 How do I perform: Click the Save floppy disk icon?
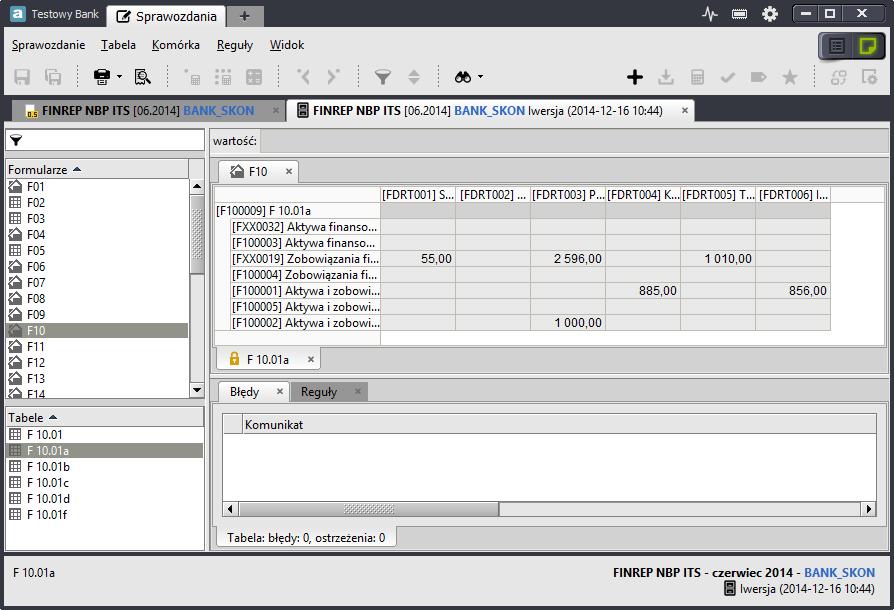click(x=22, y=77)
